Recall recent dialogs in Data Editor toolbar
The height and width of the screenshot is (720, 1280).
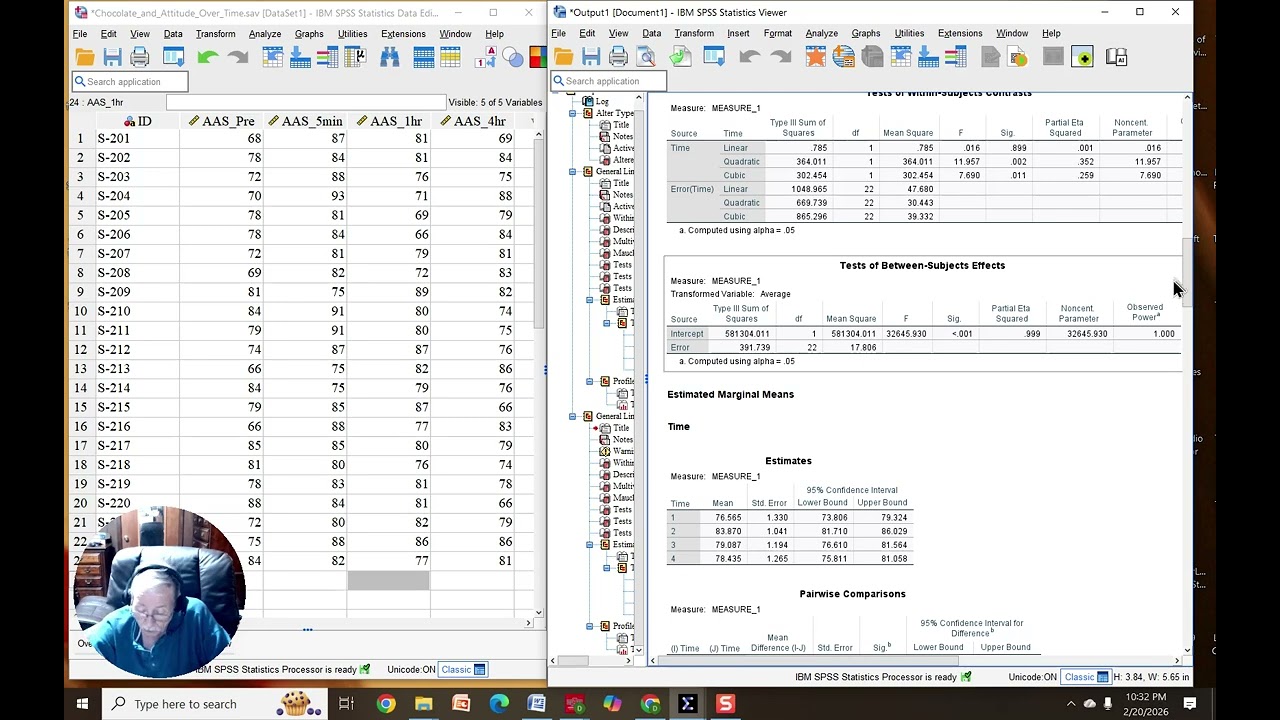pos(173,57)
